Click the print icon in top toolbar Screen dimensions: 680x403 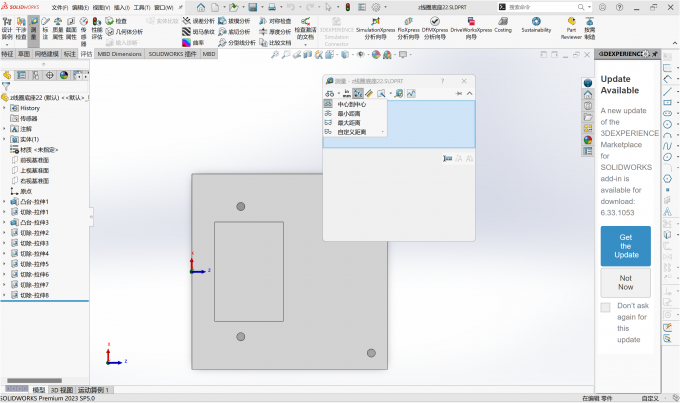tap(272, 7)
